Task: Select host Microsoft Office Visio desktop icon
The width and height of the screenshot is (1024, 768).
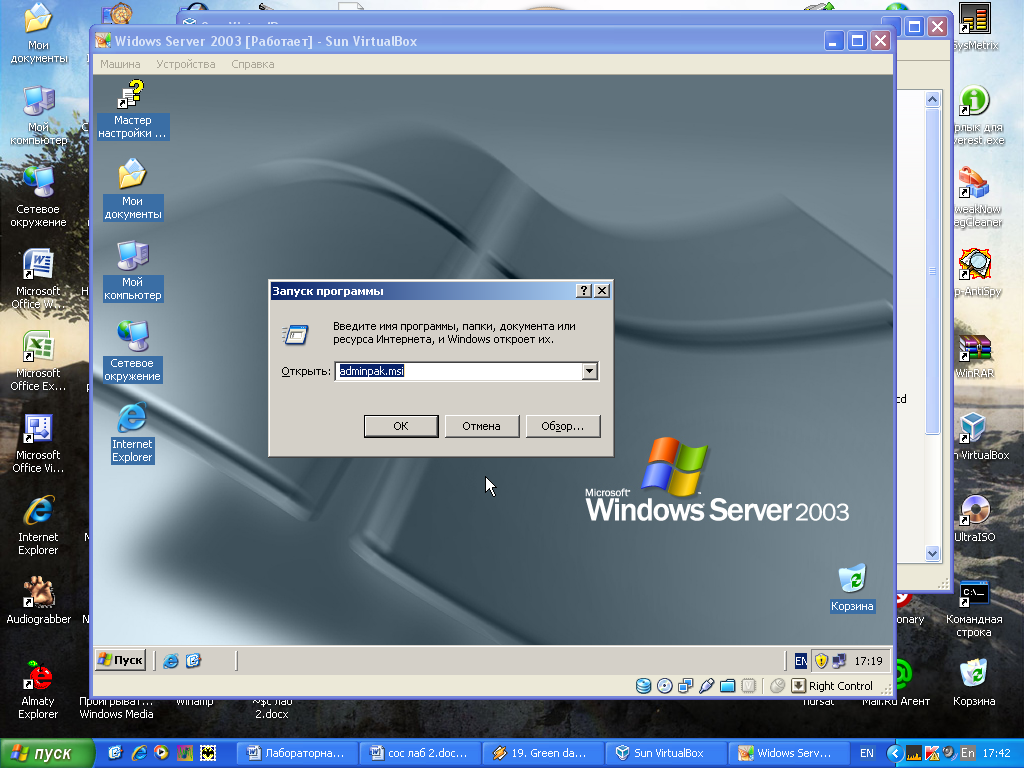Action: 38,443
